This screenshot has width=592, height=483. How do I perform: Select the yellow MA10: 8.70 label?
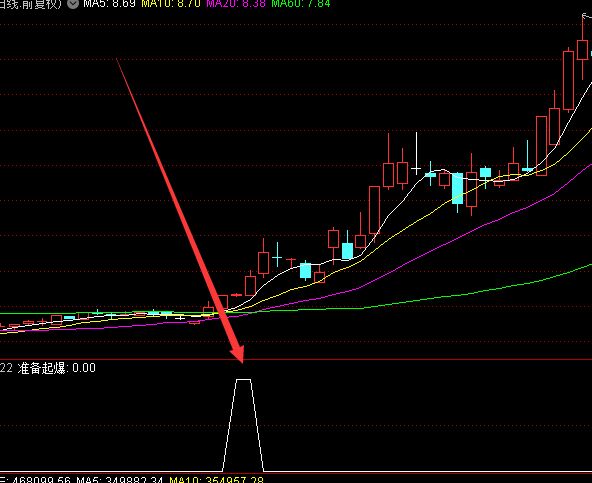171,4
